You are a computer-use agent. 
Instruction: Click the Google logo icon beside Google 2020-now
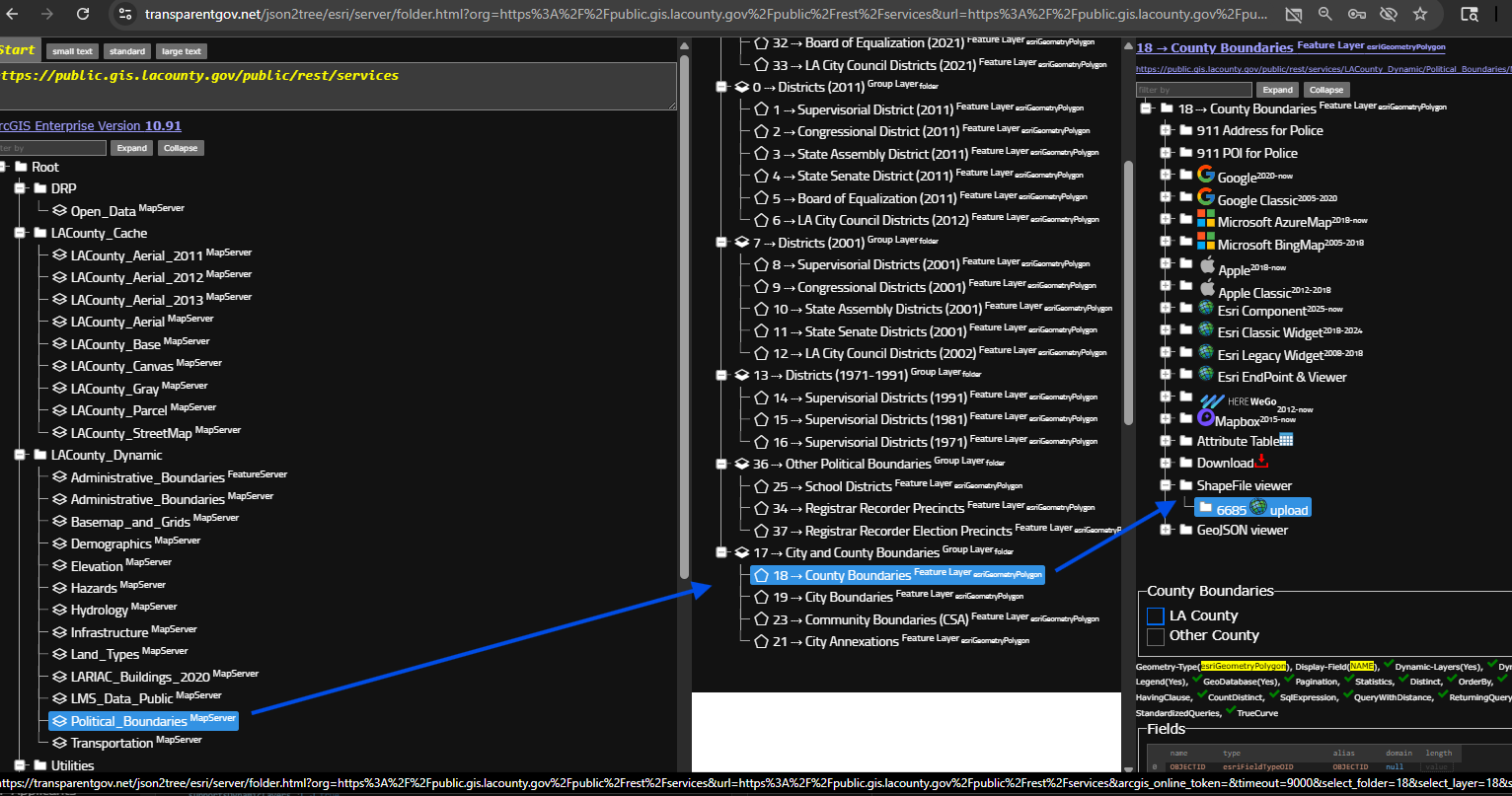click(1205, 175)
